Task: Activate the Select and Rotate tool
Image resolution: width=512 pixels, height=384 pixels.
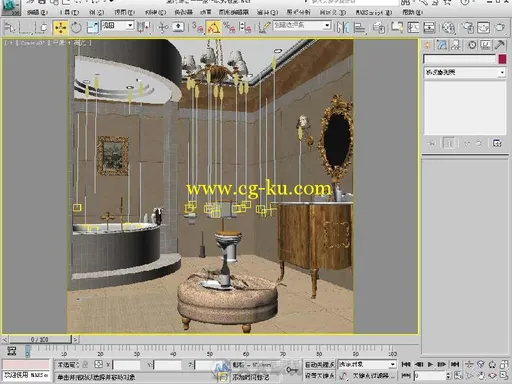Action: pyautogui.click(x=76, y=27)
